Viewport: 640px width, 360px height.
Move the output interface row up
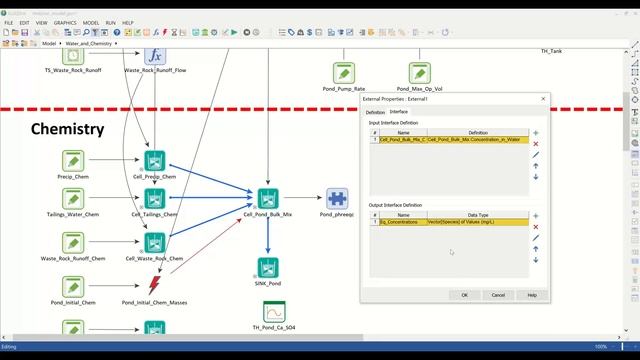coord(536,249)
